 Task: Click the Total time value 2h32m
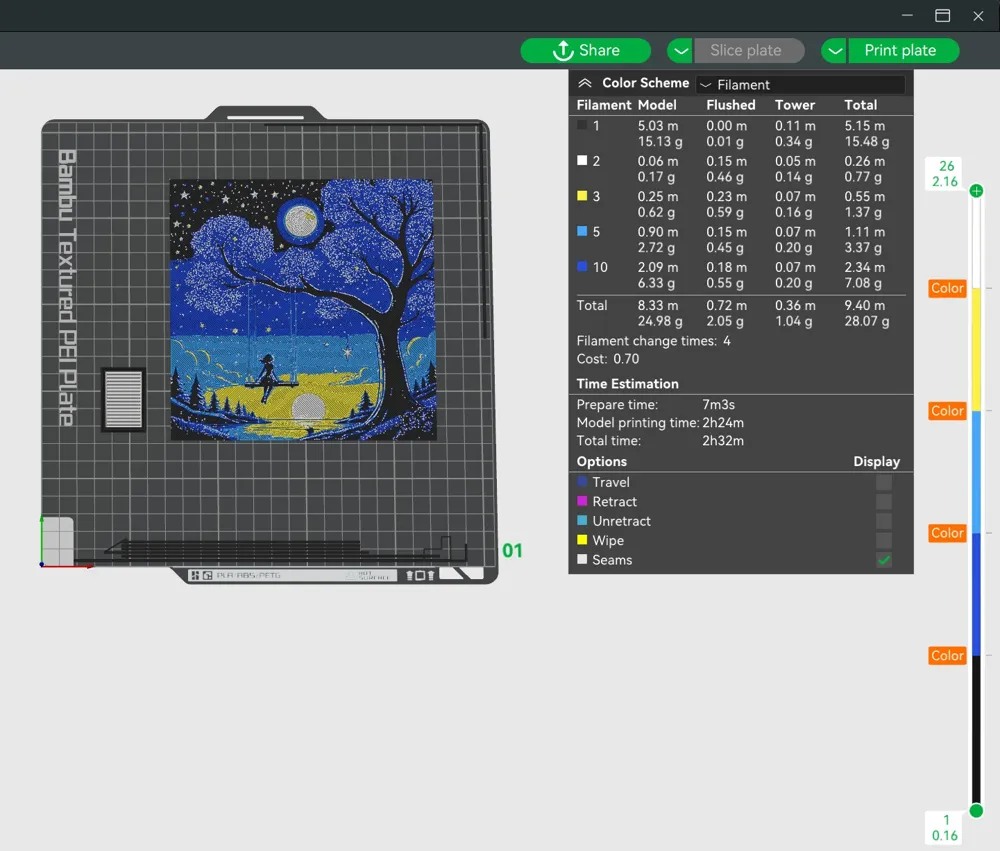(x=723, y=441)
